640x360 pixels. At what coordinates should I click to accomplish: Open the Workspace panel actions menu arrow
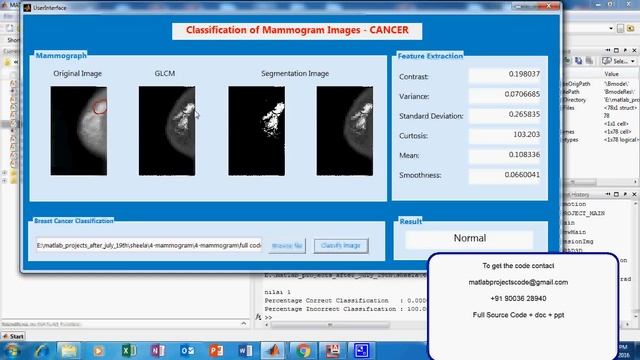click(x=608, y=50)
